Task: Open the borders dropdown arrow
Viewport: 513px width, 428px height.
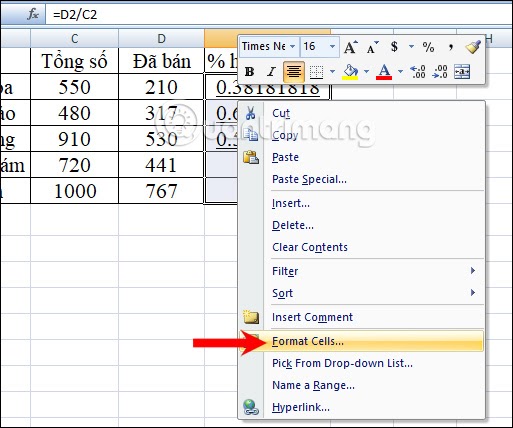Action: coord(332,71)
